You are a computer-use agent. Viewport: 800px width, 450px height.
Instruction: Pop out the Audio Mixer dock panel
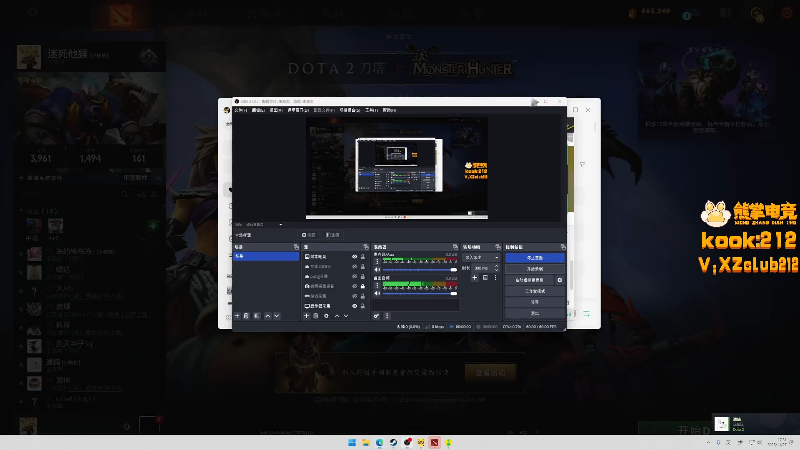pyautogui.click(x=456, y=247)
